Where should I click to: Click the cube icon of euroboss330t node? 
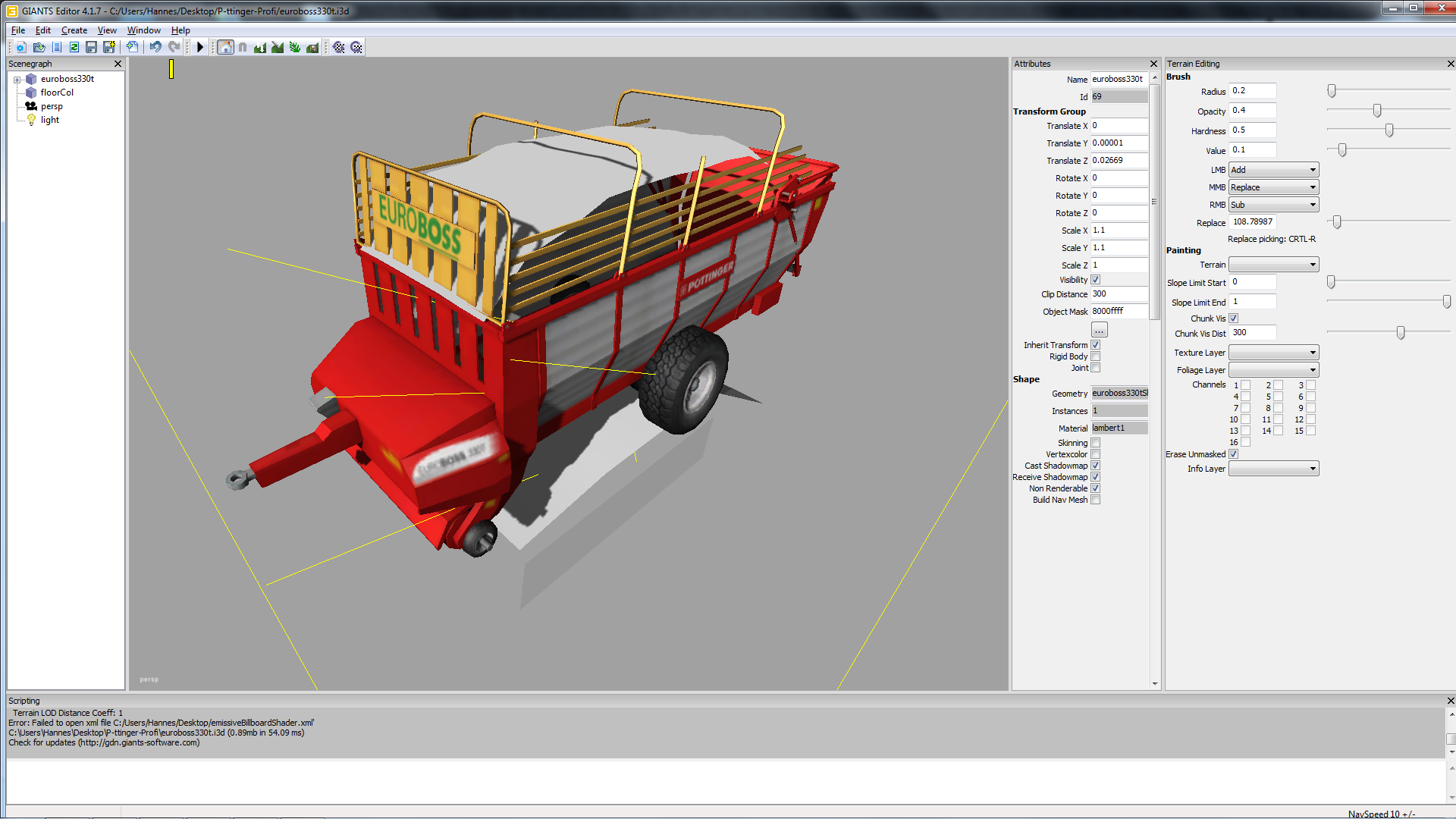pos(31,79)
